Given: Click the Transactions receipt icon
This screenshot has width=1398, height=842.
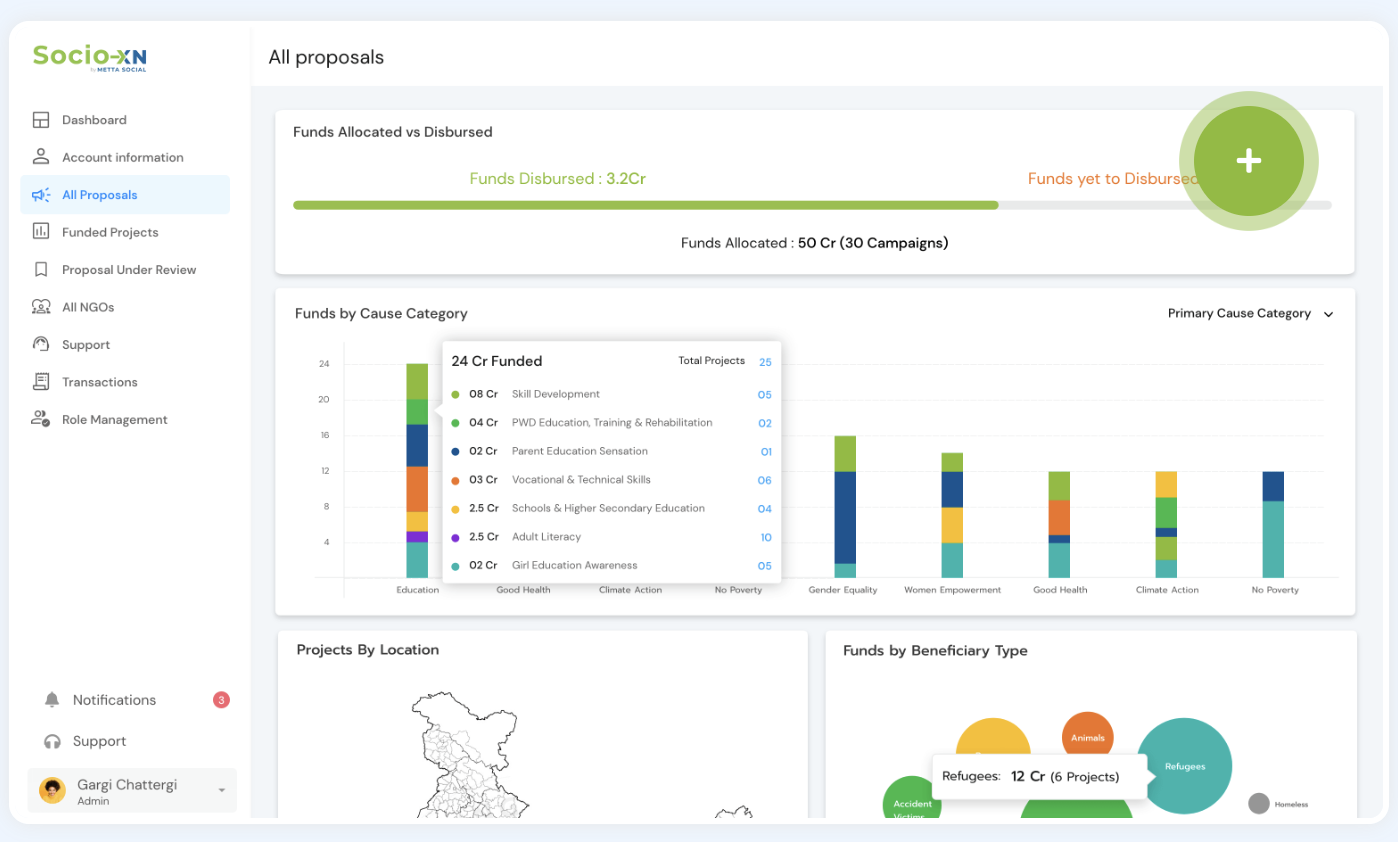Looking at the screenshot, I should [41, 382].
